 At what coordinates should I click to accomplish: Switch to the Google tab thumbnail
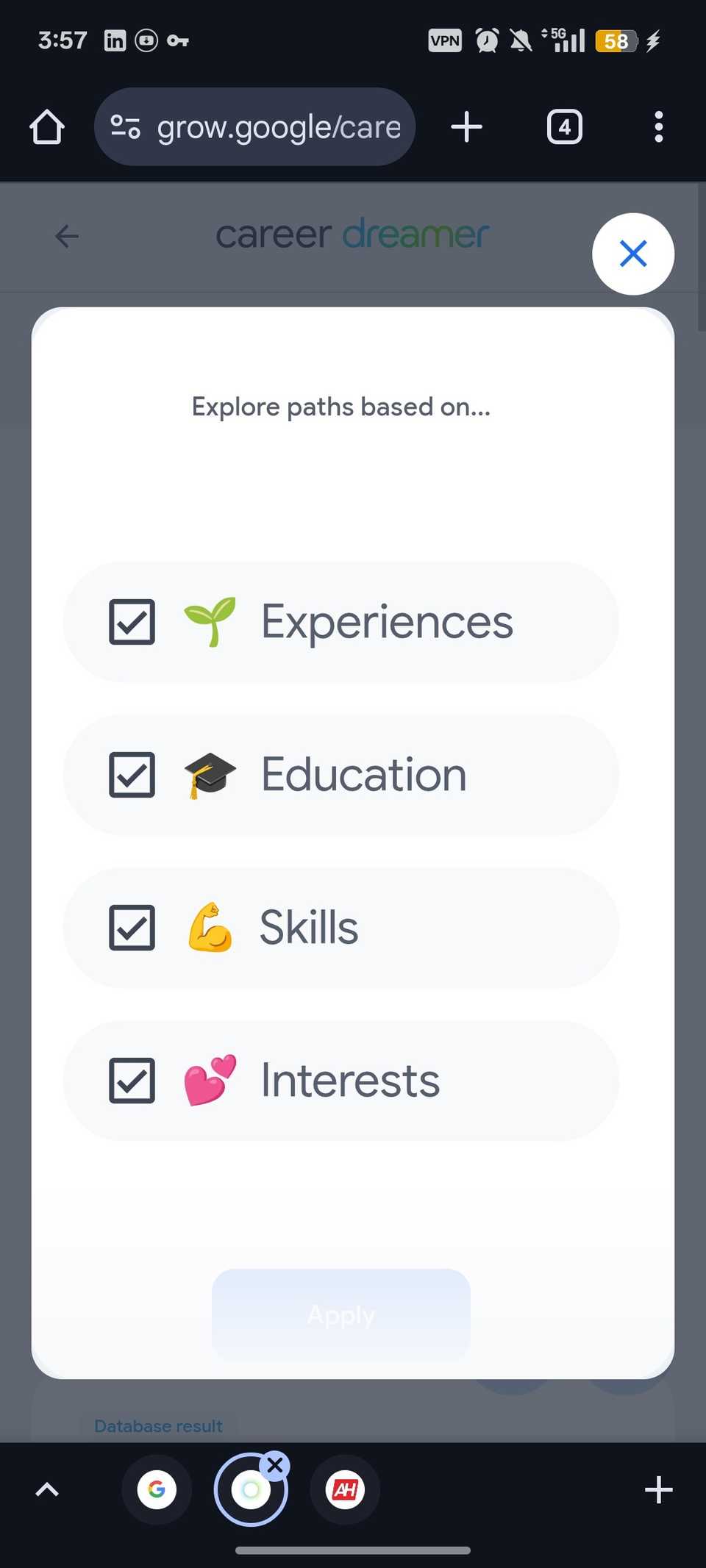pos(157,1489)
